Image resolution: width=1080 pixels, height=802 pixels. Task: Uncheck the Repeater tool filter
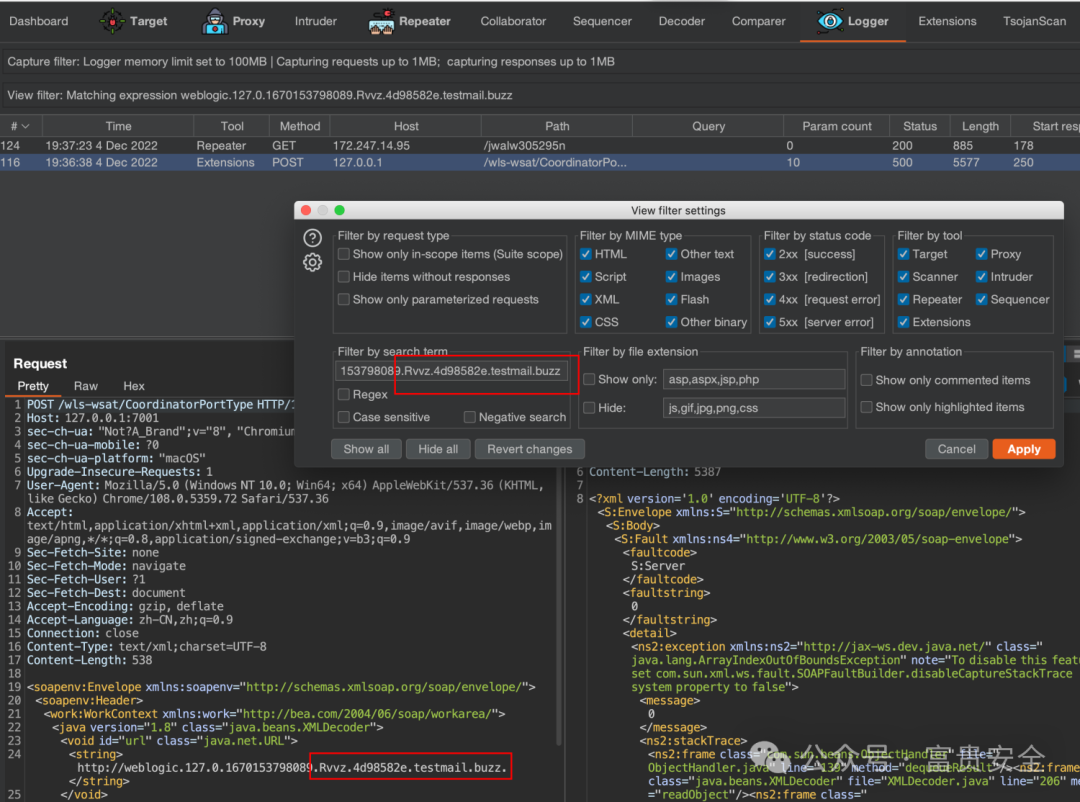click(x=903, y=300)
